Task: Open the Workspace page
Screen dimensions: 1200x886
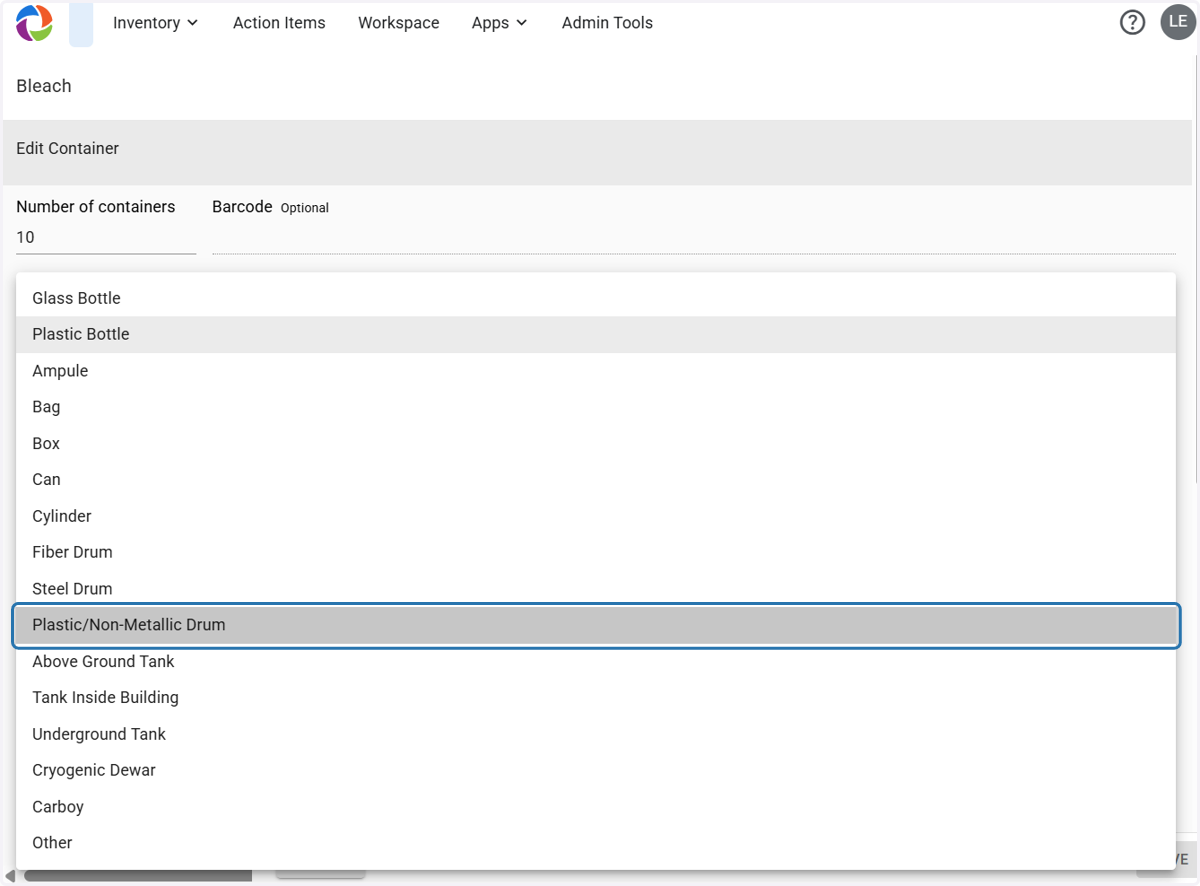Action: [399, 23]
